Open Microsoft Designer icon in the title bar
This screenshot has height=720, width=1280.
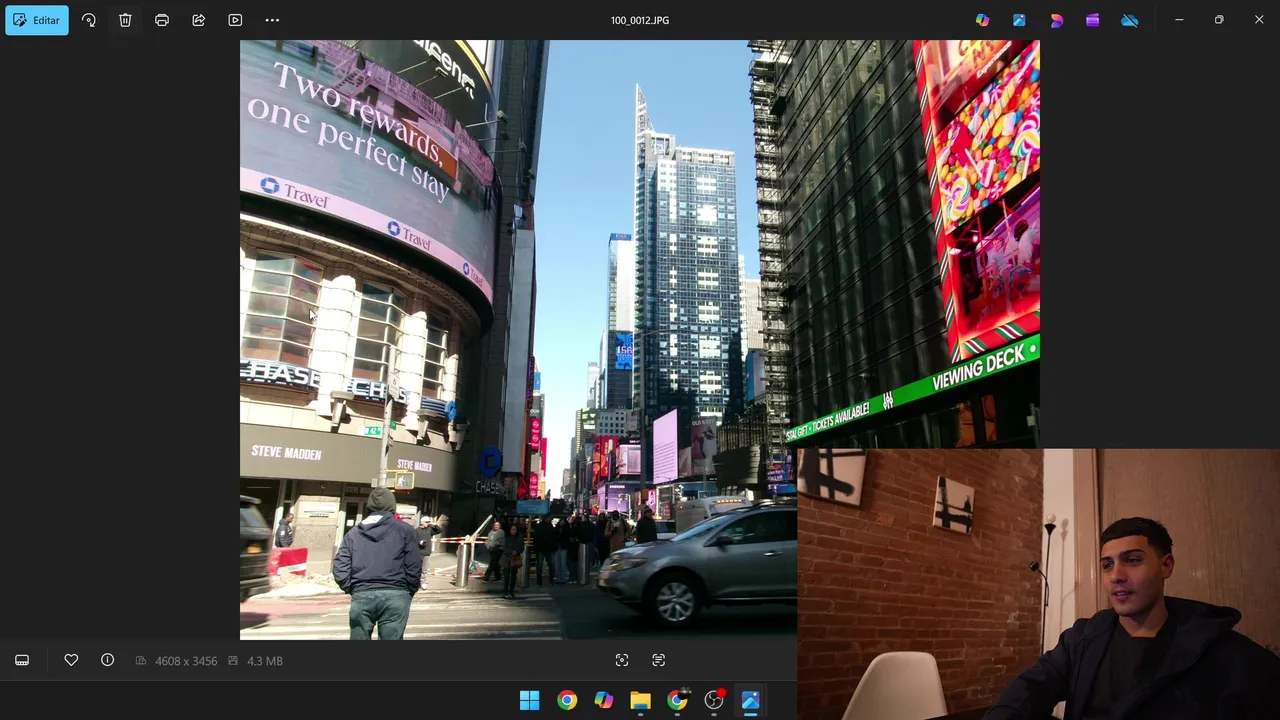click(1056, 20)
